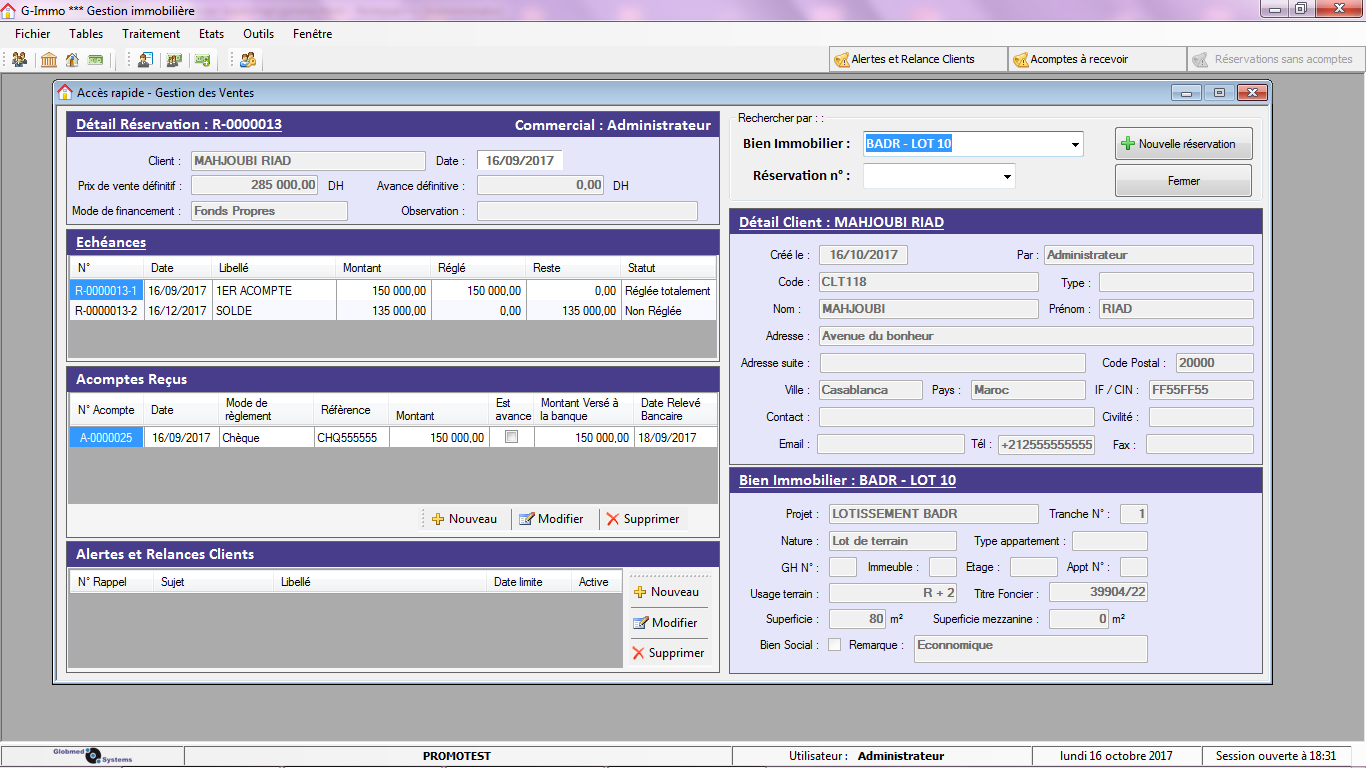Open the Etats menu
This screenshot has width=1366, height=768.
tap(211, 34)
